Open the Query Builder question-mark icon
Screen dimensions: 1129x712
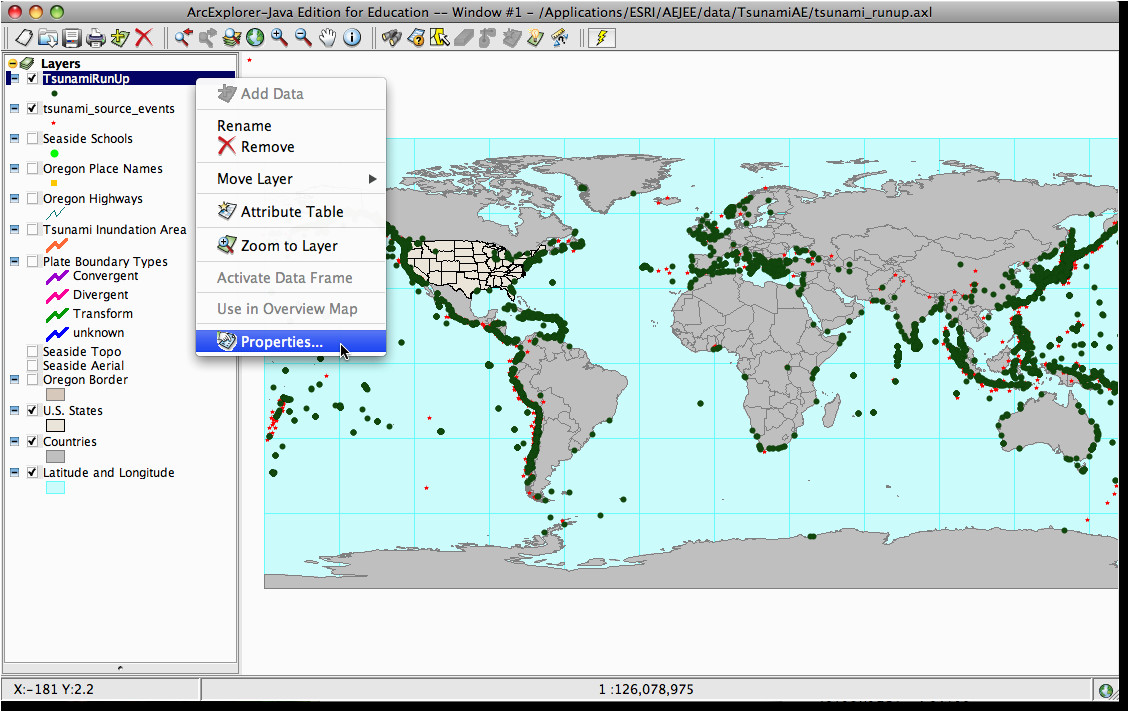coord(415,37)
